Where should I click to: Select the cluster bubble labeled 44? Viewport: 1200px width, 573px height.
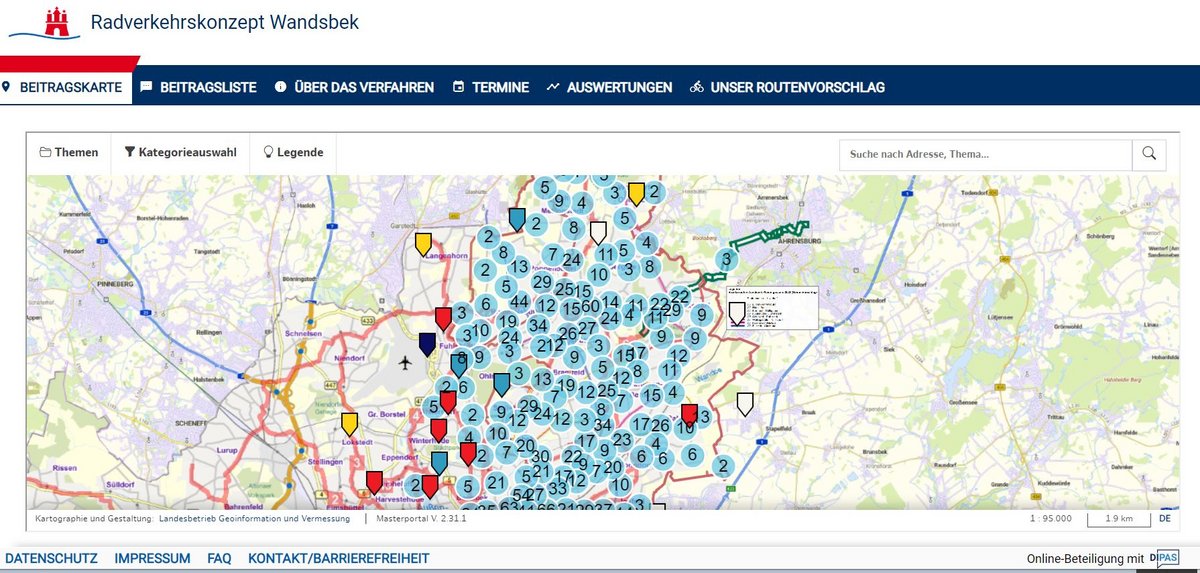(519, 301)
